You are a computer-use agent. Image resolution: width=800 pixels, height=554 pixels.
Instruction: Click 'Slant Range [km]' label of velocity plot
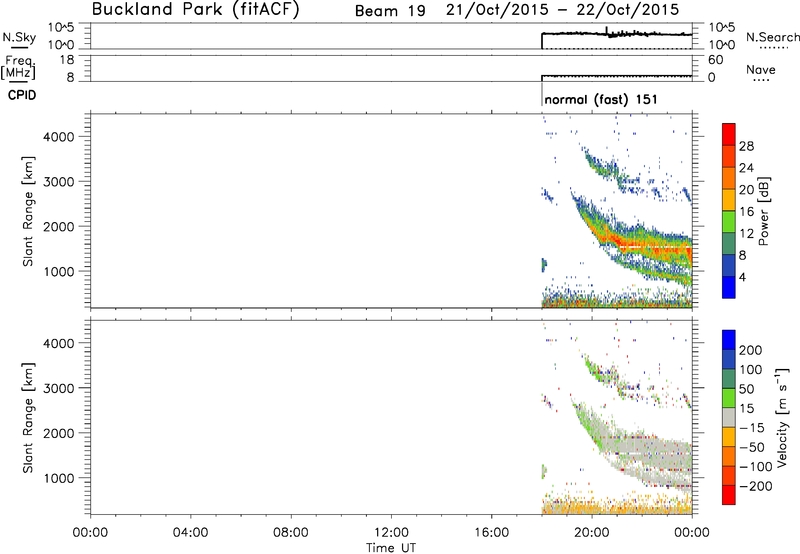[x=28, y=418]
